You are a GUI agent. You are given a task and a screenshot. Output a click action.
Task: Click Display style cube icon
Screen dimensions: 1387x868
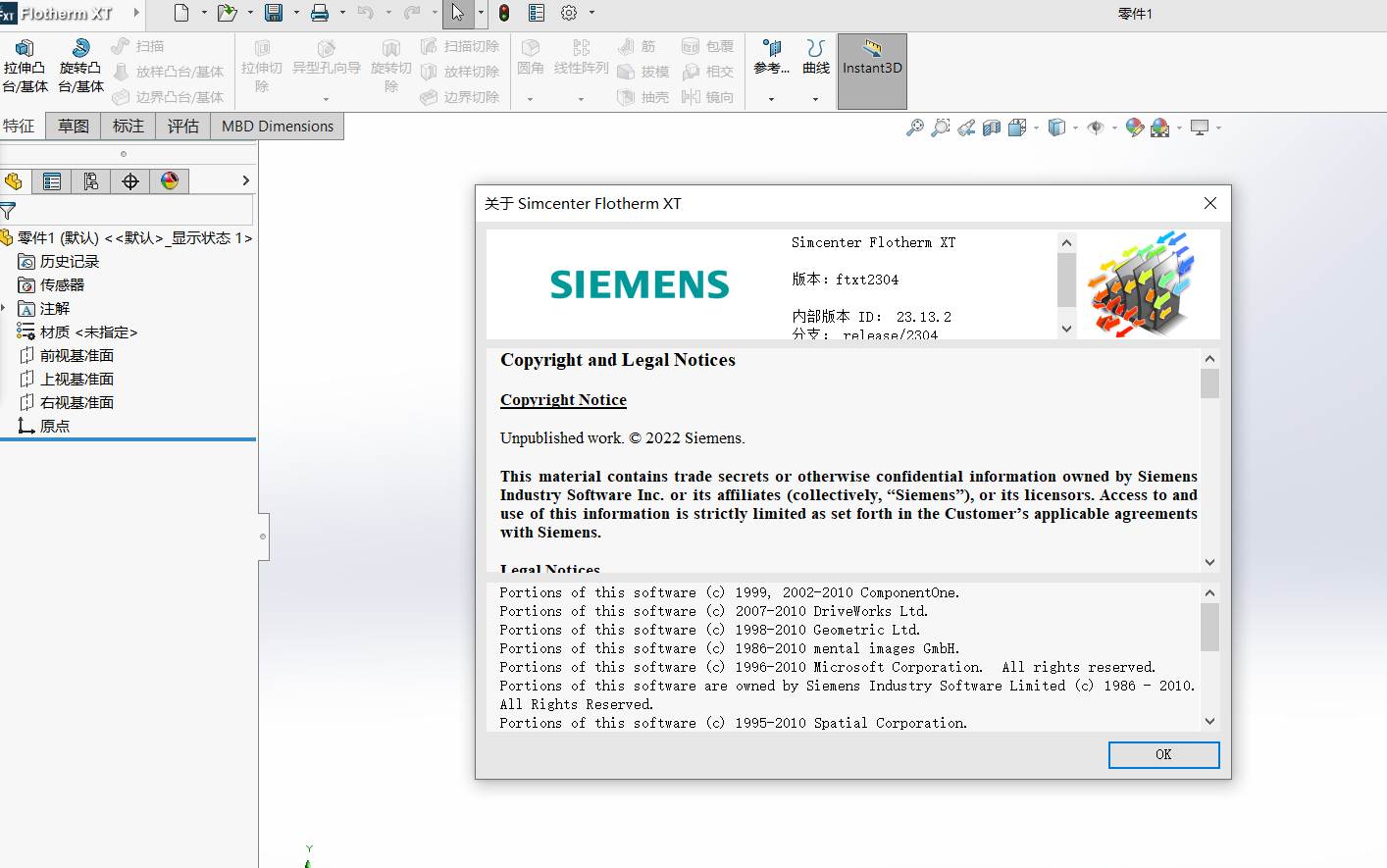(x=1056, y=128)
